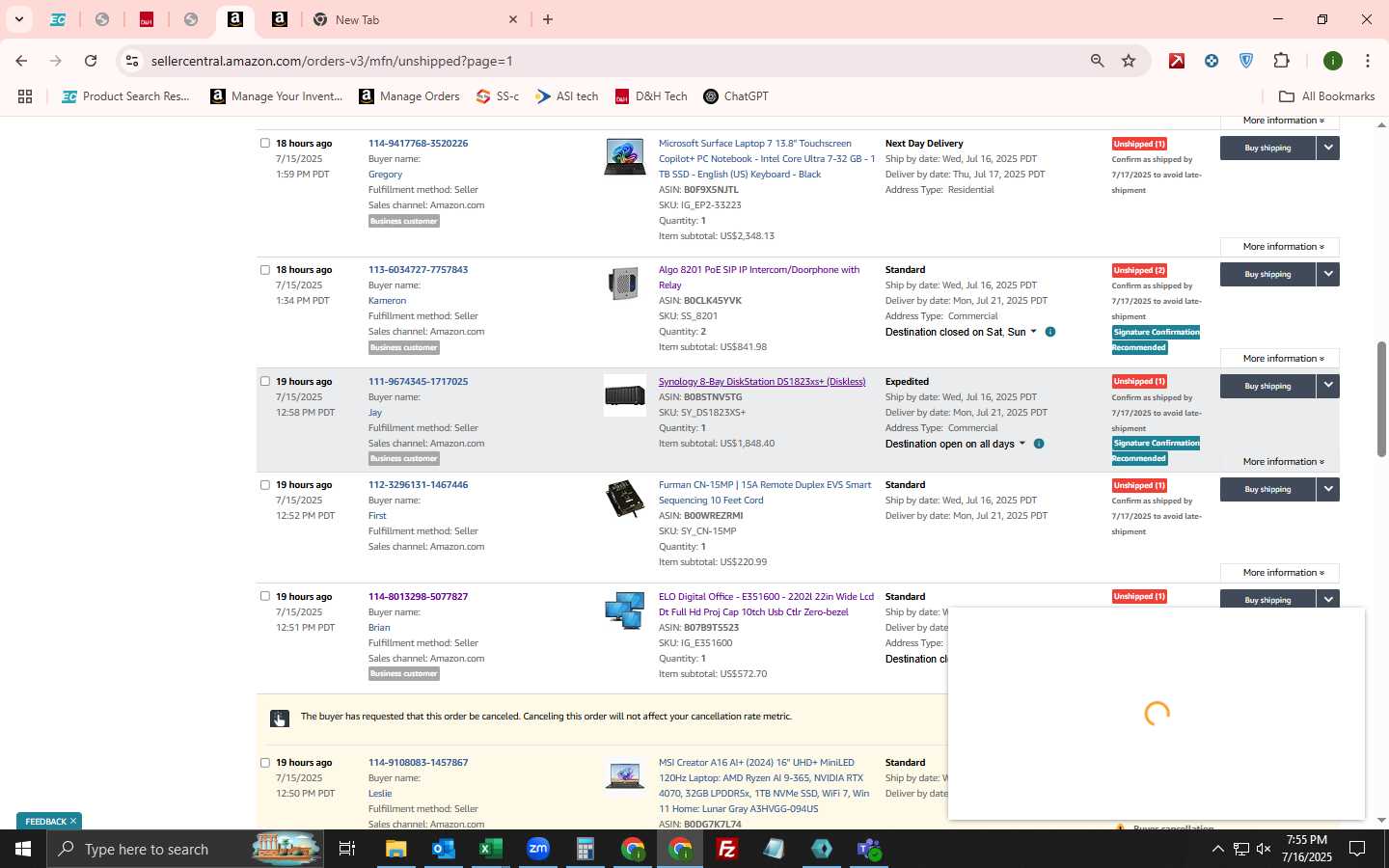Expand Buy shipping options for Surface Laptop order
Screen dimensions: 1389x868
tap(1328, 148)
